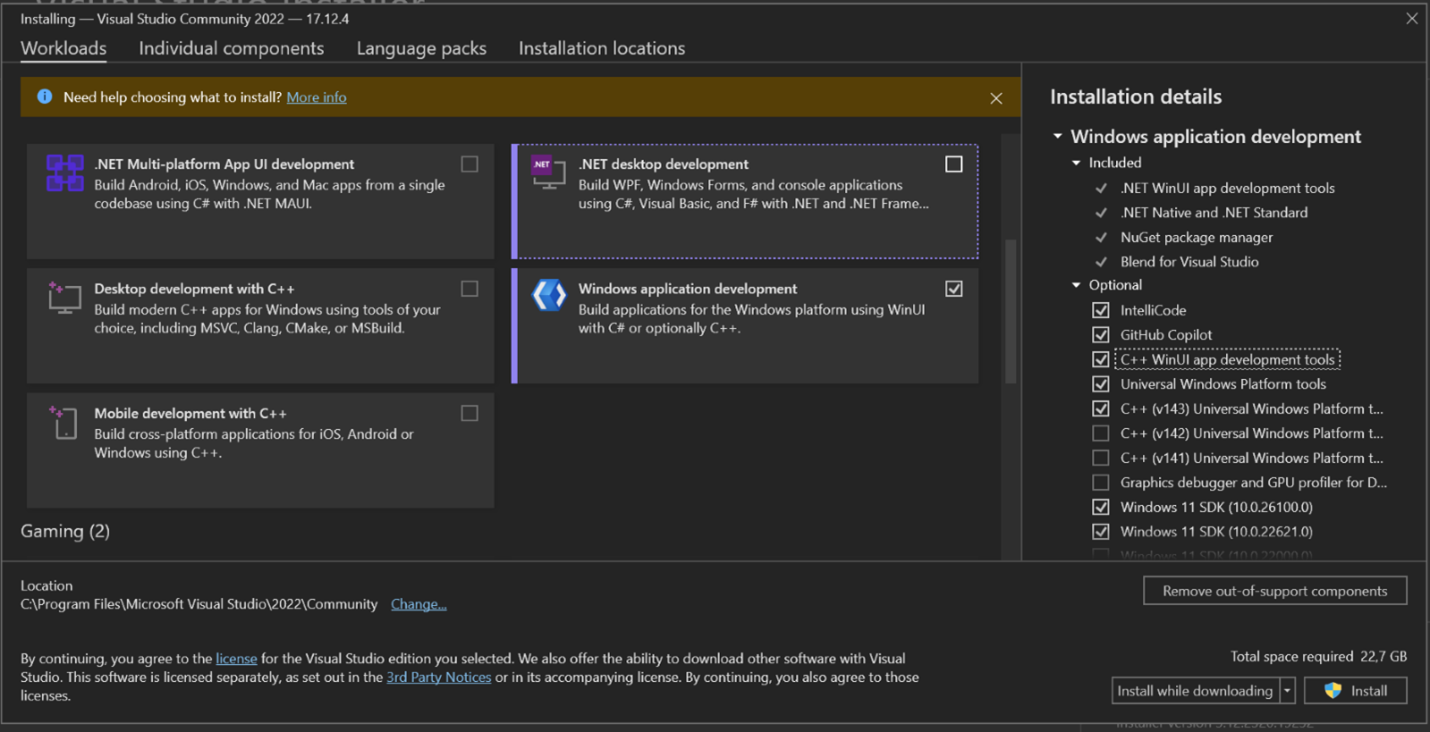The height and width of the screenshot is (732, 1430).
Task: Open the Install while downloading dropdown arrow
Action: pos(1288,690)
